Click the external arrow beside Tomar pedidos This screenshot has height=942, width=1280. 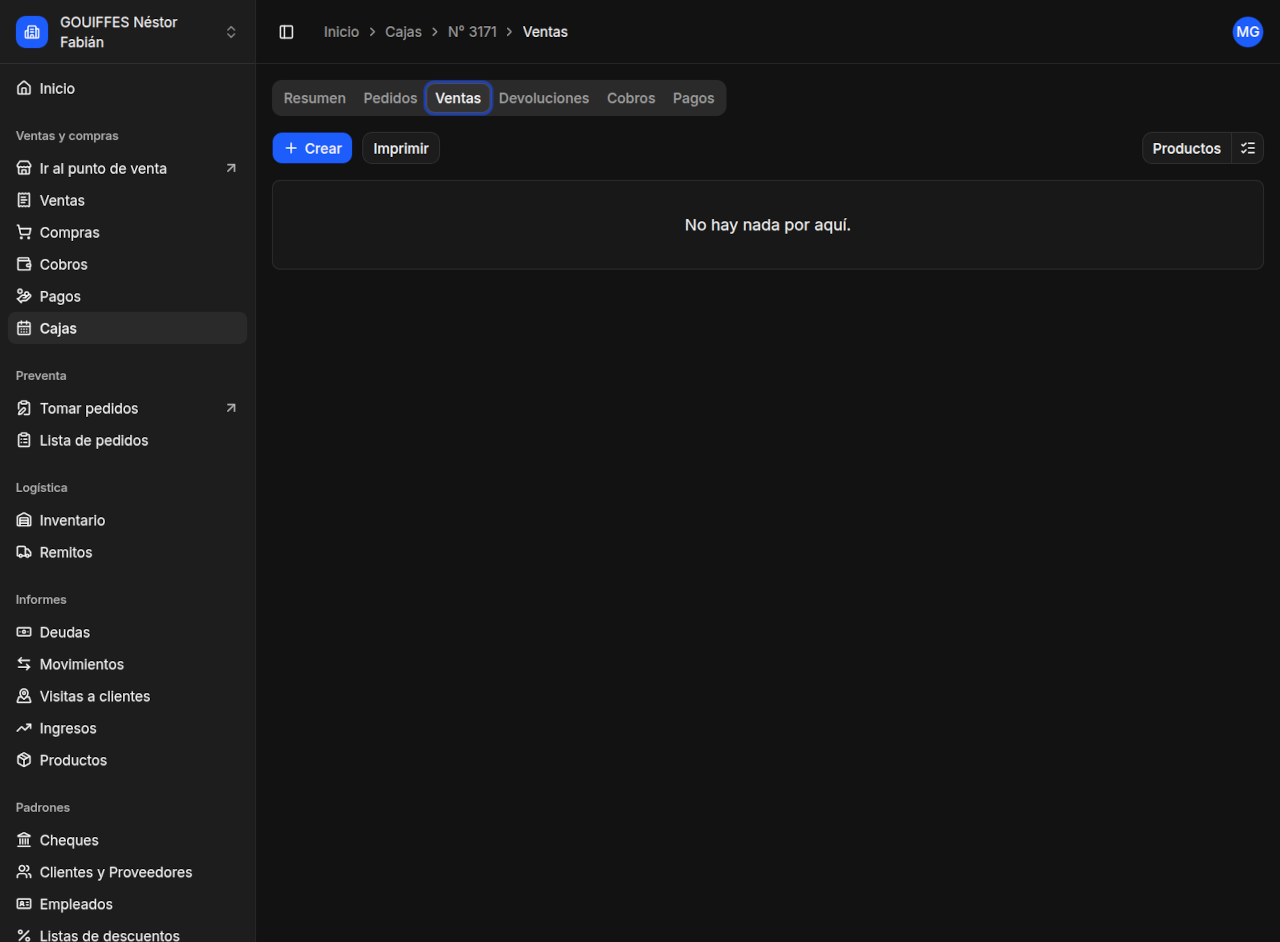[231, 408]
